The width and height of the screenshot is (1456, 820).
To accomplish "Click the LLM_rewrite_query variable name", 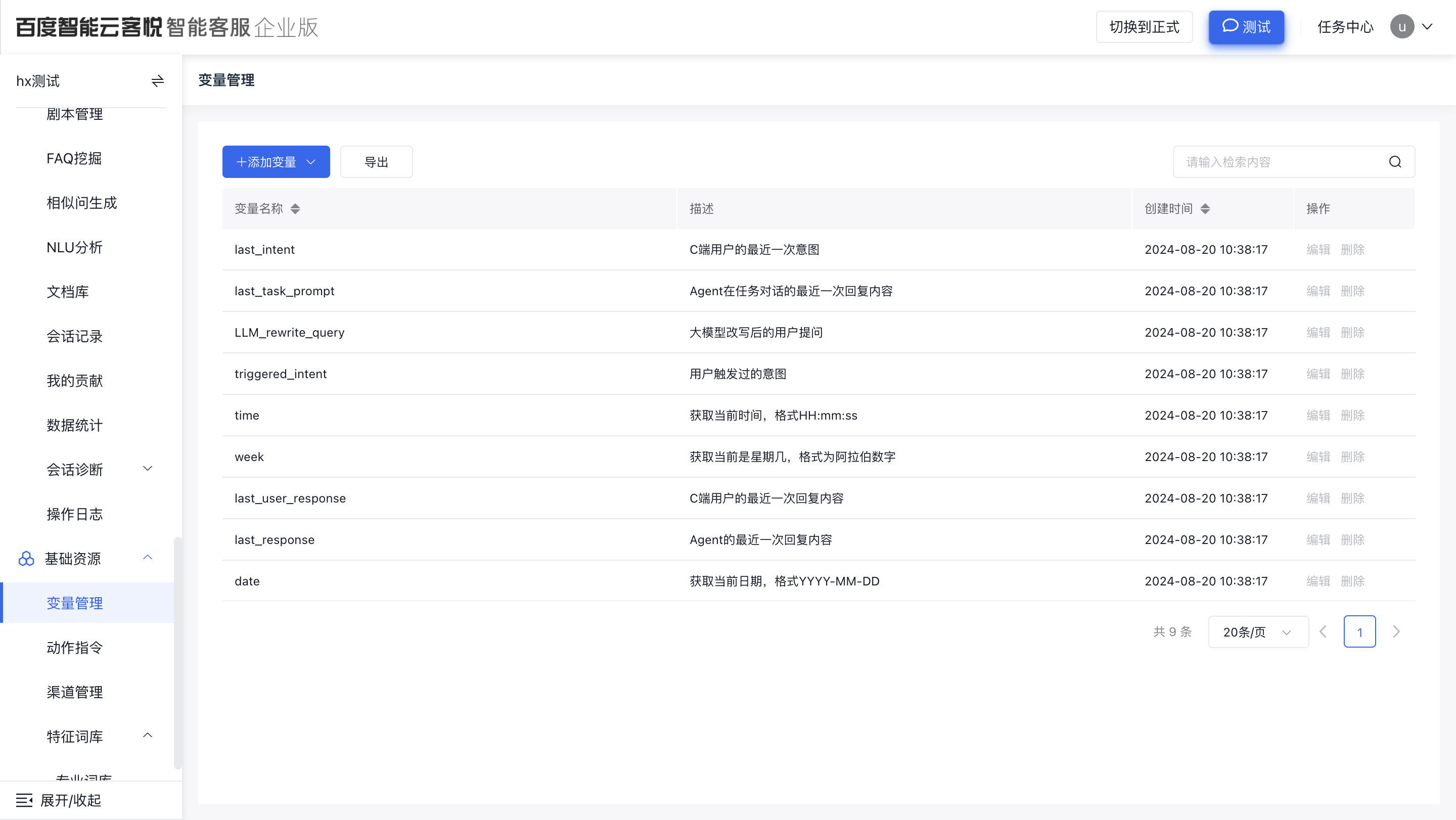I will click(x=289, y=332).
